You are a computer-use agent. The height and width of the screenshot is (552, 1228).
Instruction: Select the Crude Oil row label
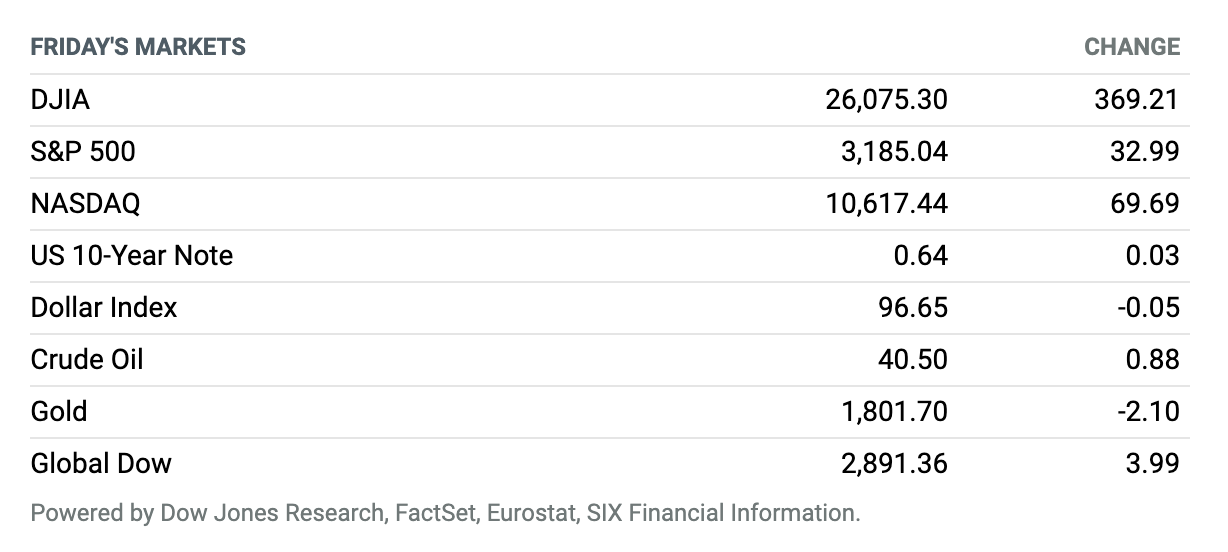point(87,359)
